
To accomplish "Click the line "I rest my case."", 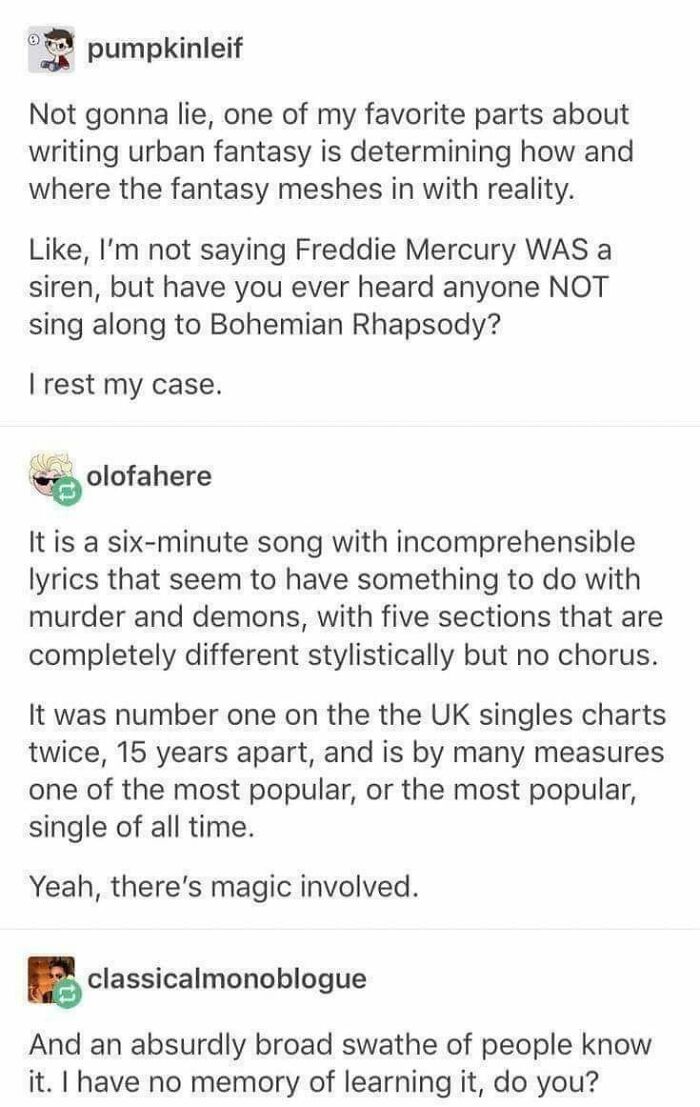I will (126, 385).
